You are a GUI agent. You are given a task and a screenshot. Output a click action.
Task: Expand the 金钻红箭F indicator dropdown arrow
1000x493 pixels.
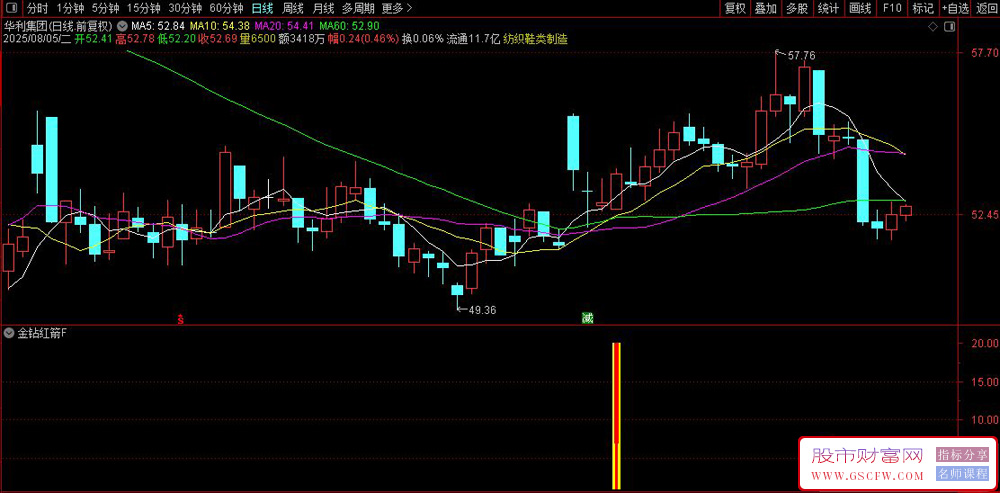coord(9,332)
